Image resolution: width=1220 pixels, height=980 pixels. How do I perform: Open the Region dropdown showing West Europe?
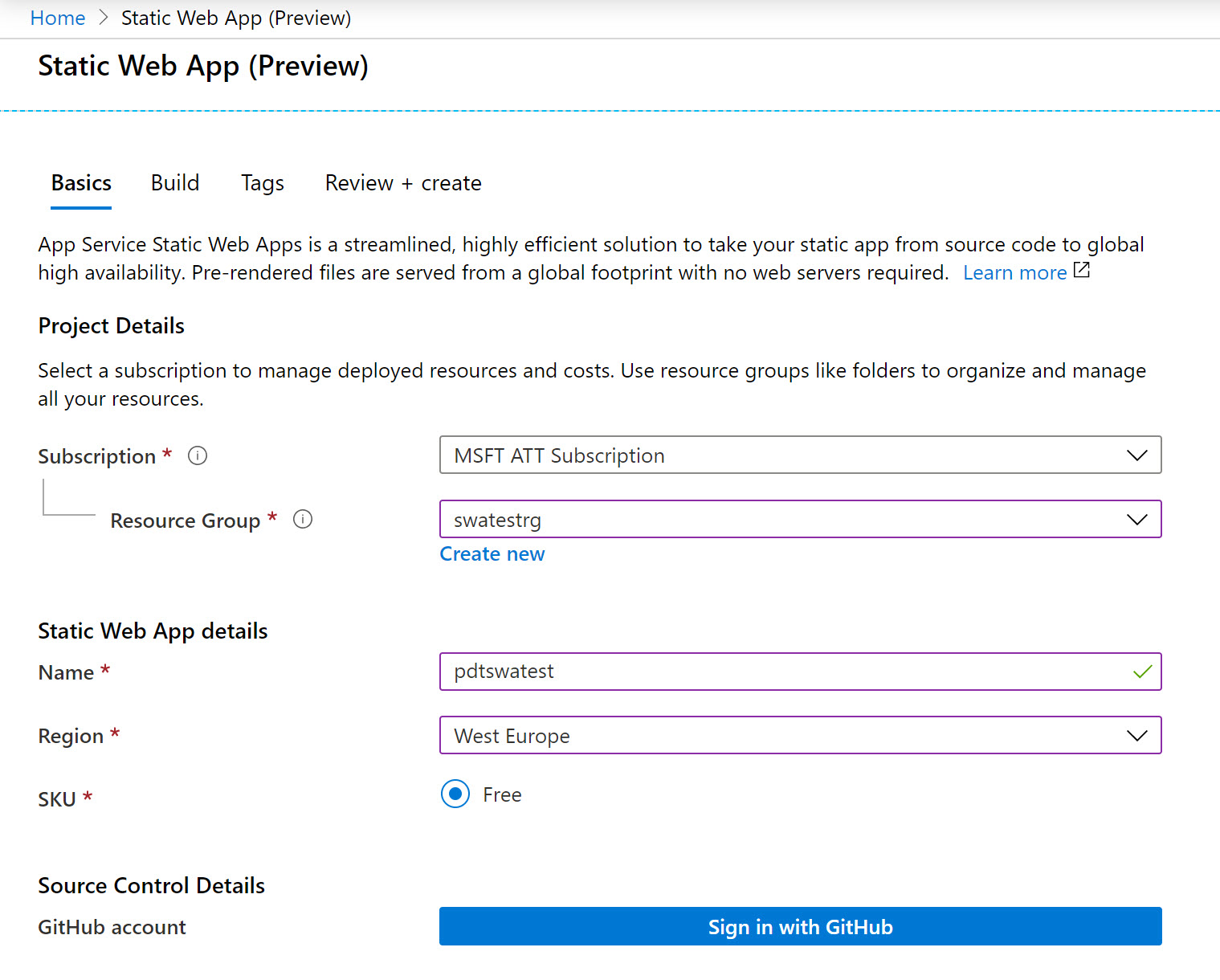click(x=799, y=736)
